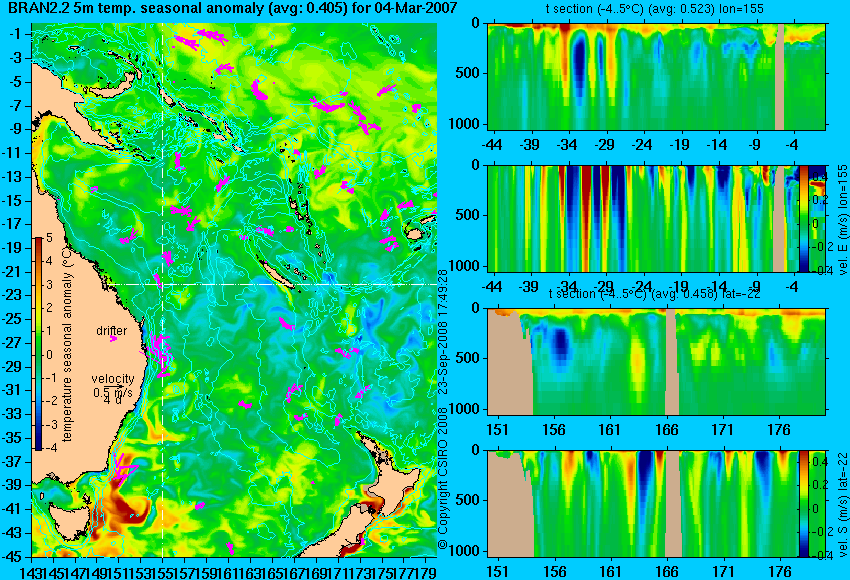Click the 't section' title ending in lat=-22
This screenshot has height=580, width=850.
(x=654, y=293)
